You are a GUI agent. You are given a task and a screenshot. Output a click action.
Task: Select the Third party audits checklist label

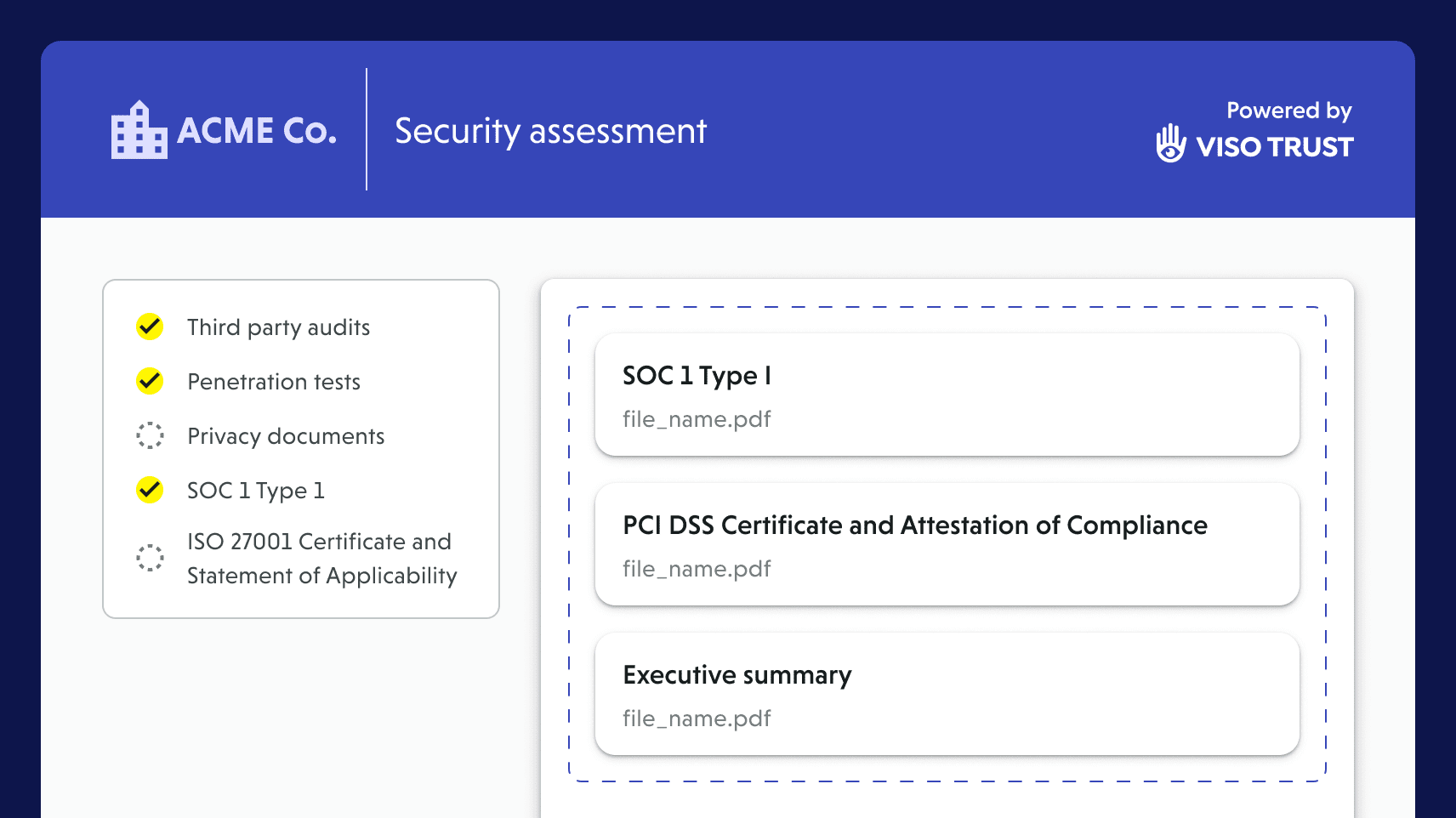278,327
